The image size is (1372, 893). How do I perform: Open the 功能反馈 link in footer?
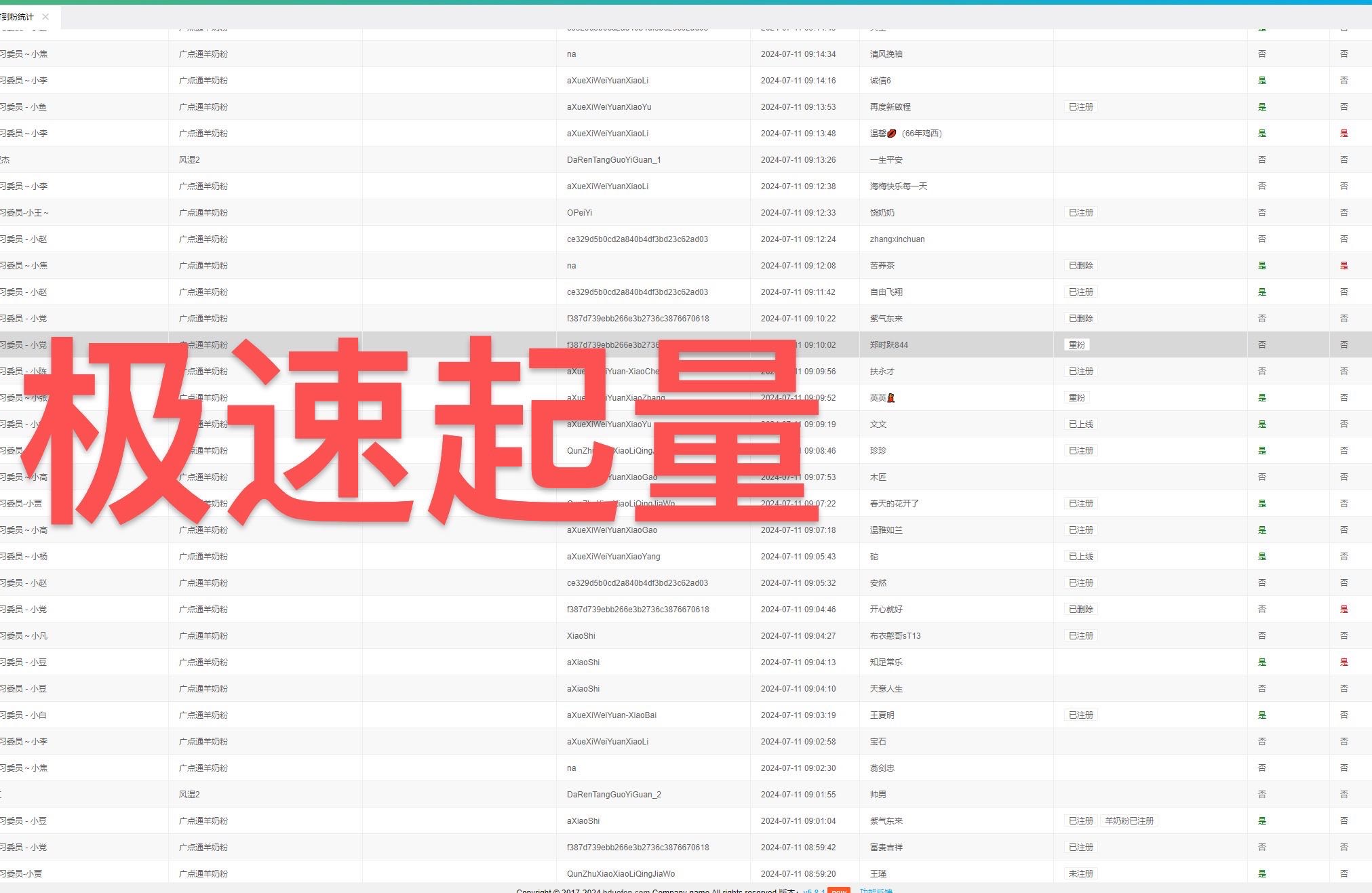876,891
